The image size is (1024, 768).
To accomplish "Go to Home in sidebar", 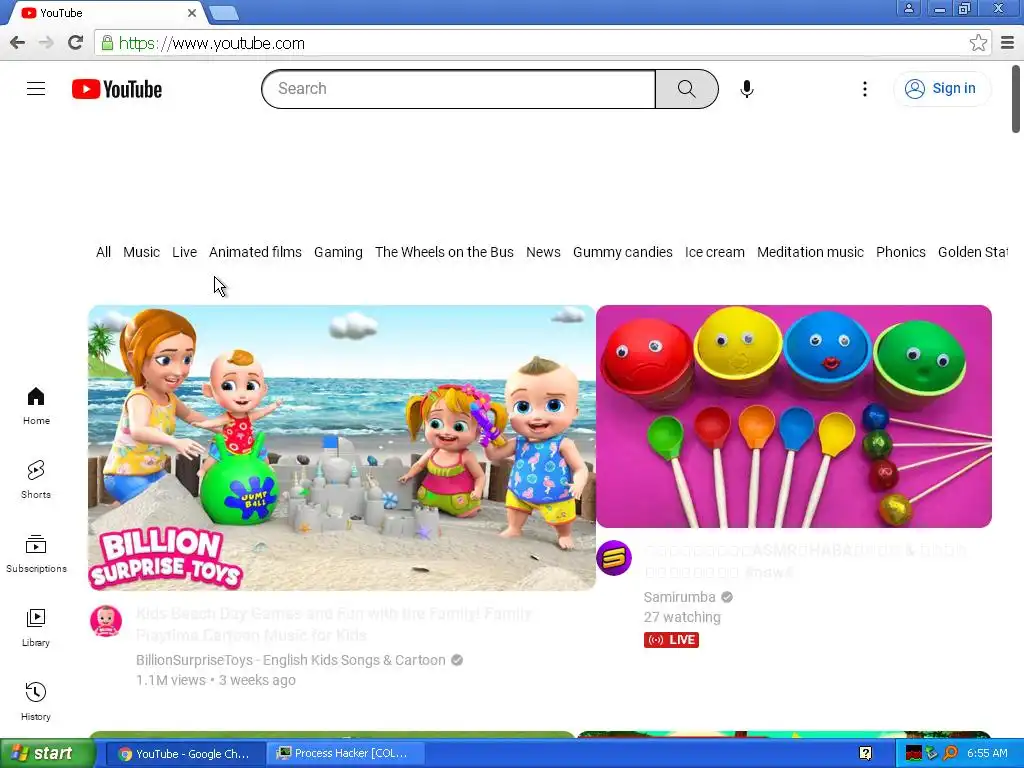I will point(36,406).
